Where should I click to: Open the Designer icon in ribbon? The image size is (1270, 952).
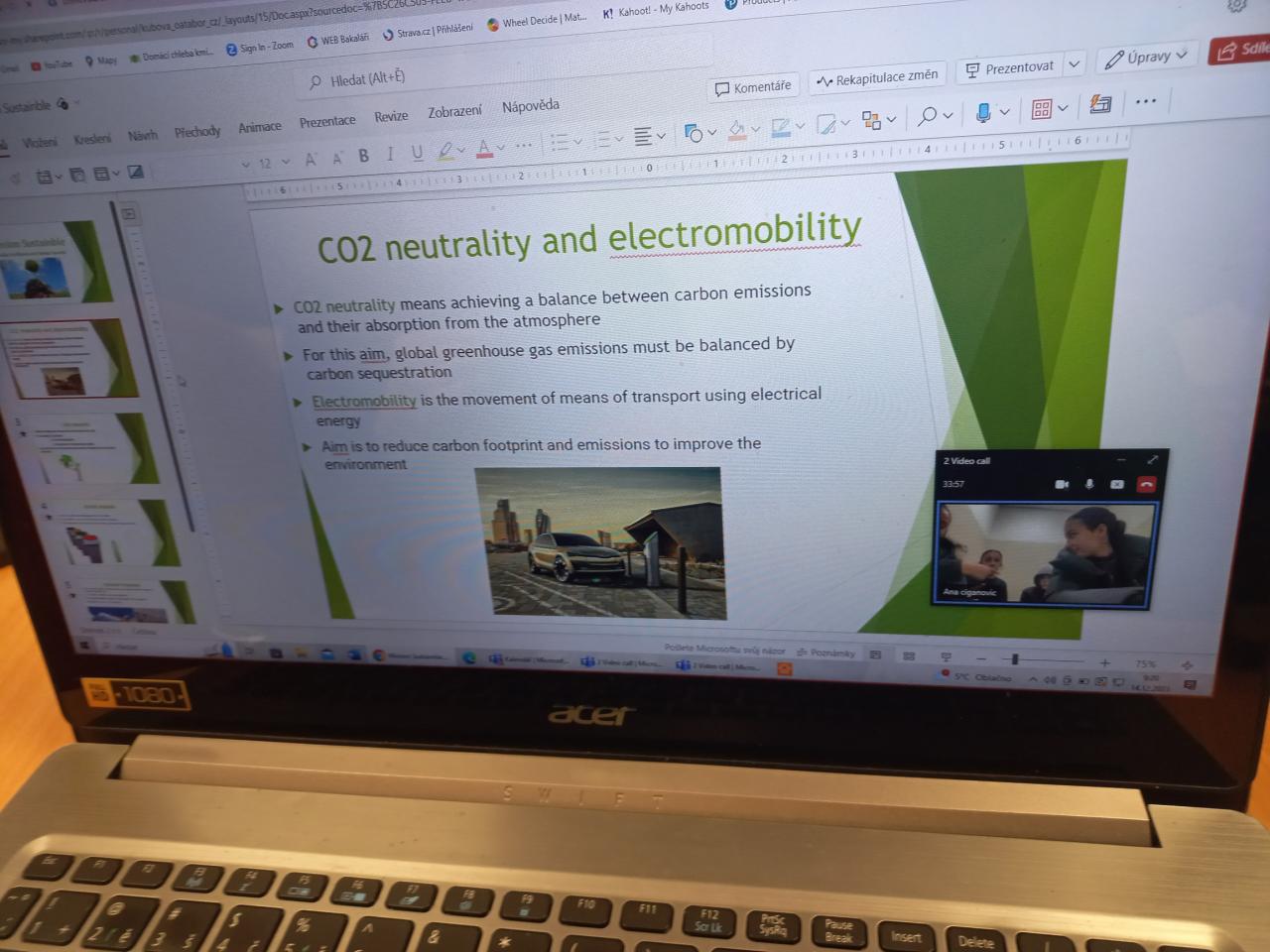point(1100,105)
